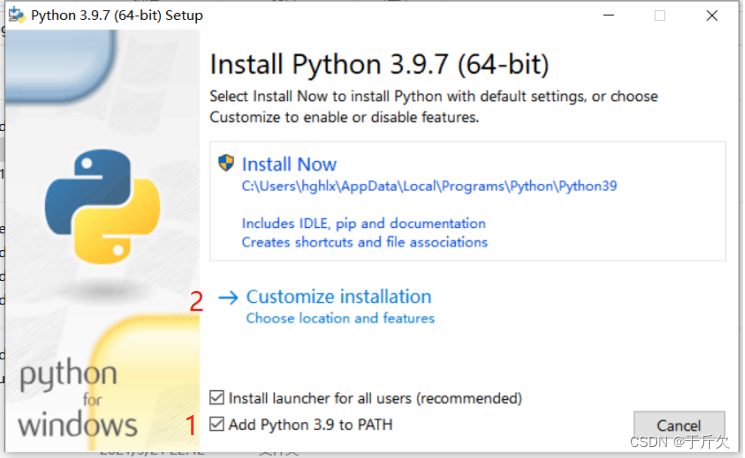Click the UAC shield icon beside Install Now
This screenshot has height=458, width=745.
(226, 163)
